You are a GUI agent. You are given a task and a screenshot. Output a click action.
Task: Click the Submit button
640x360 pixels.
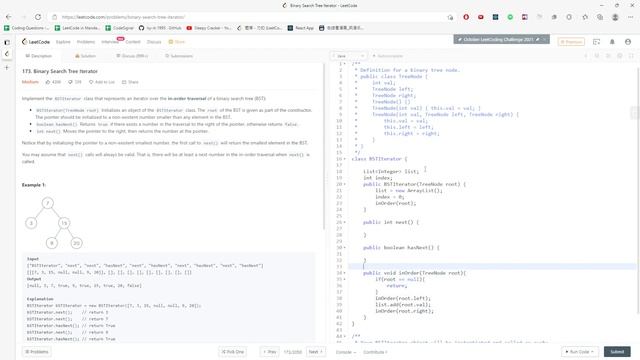tap(617, 351)
